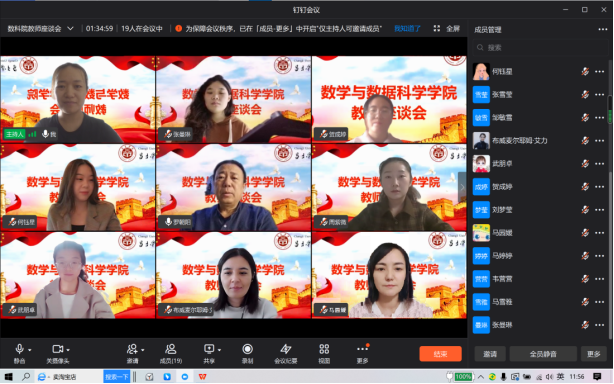The width and height of the screenshot is (614, 384).
Task: Toggle mute icon for 何钰星 in member list
Action: (585, 72)
